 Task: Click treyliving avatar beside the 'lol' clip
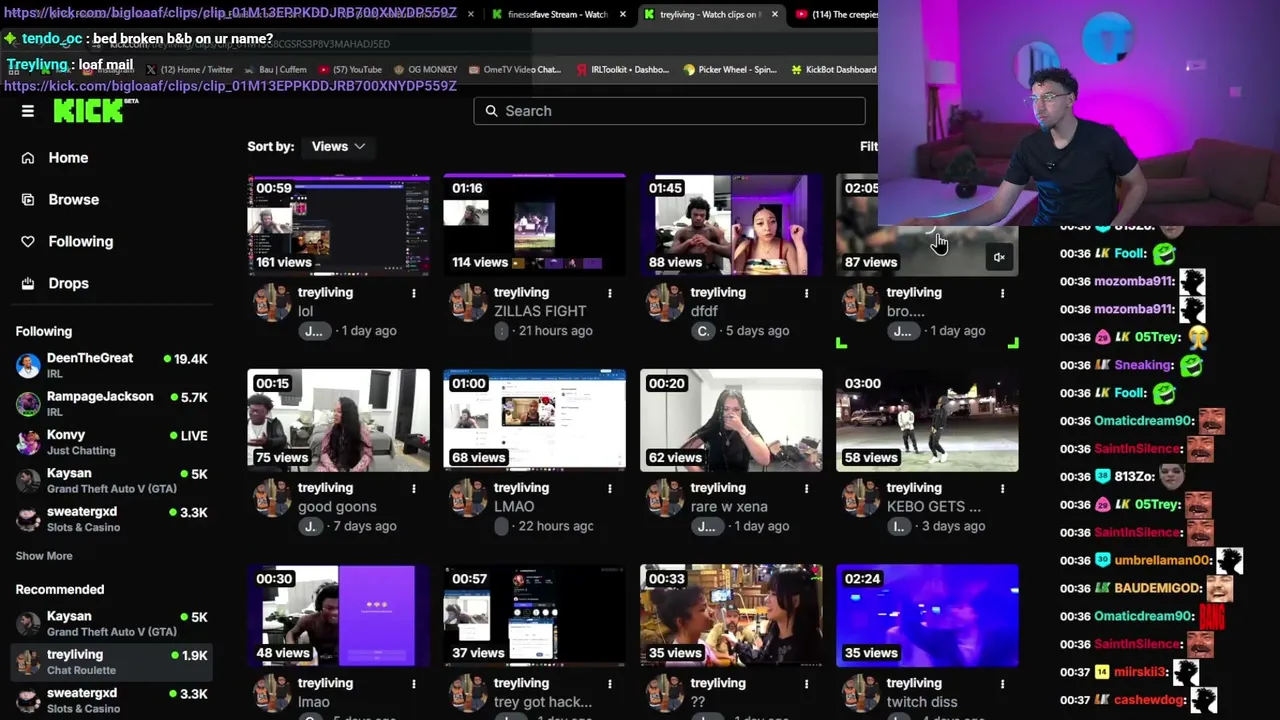(271, 302)
